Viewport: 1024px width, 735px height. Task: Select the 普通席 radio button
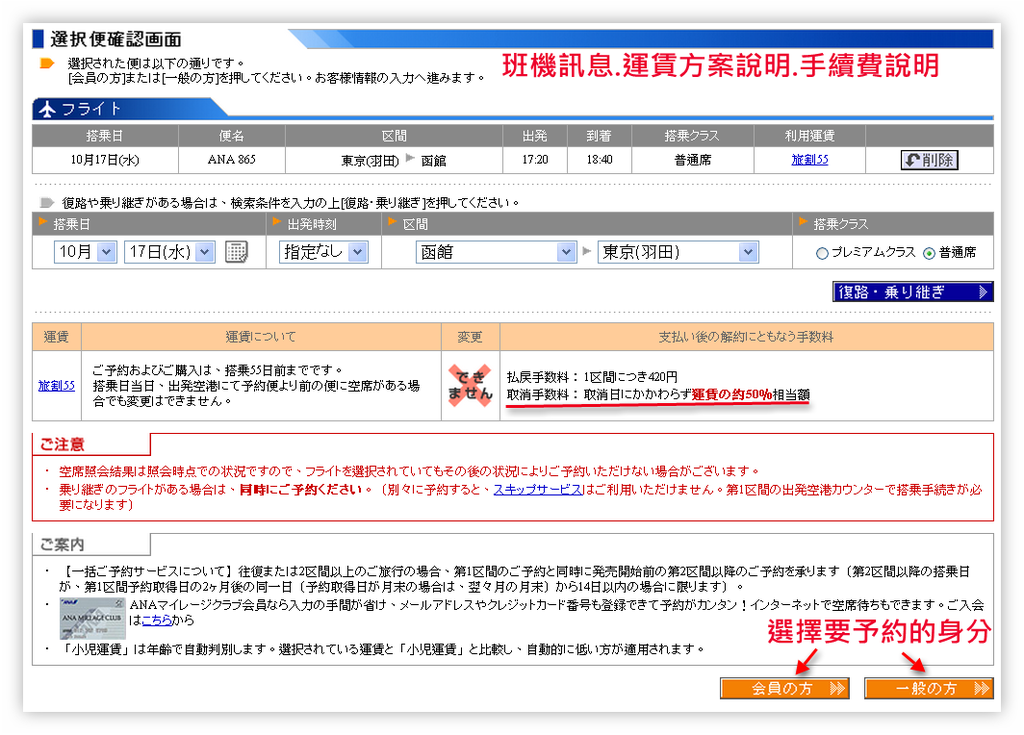[x=929, y=253]
